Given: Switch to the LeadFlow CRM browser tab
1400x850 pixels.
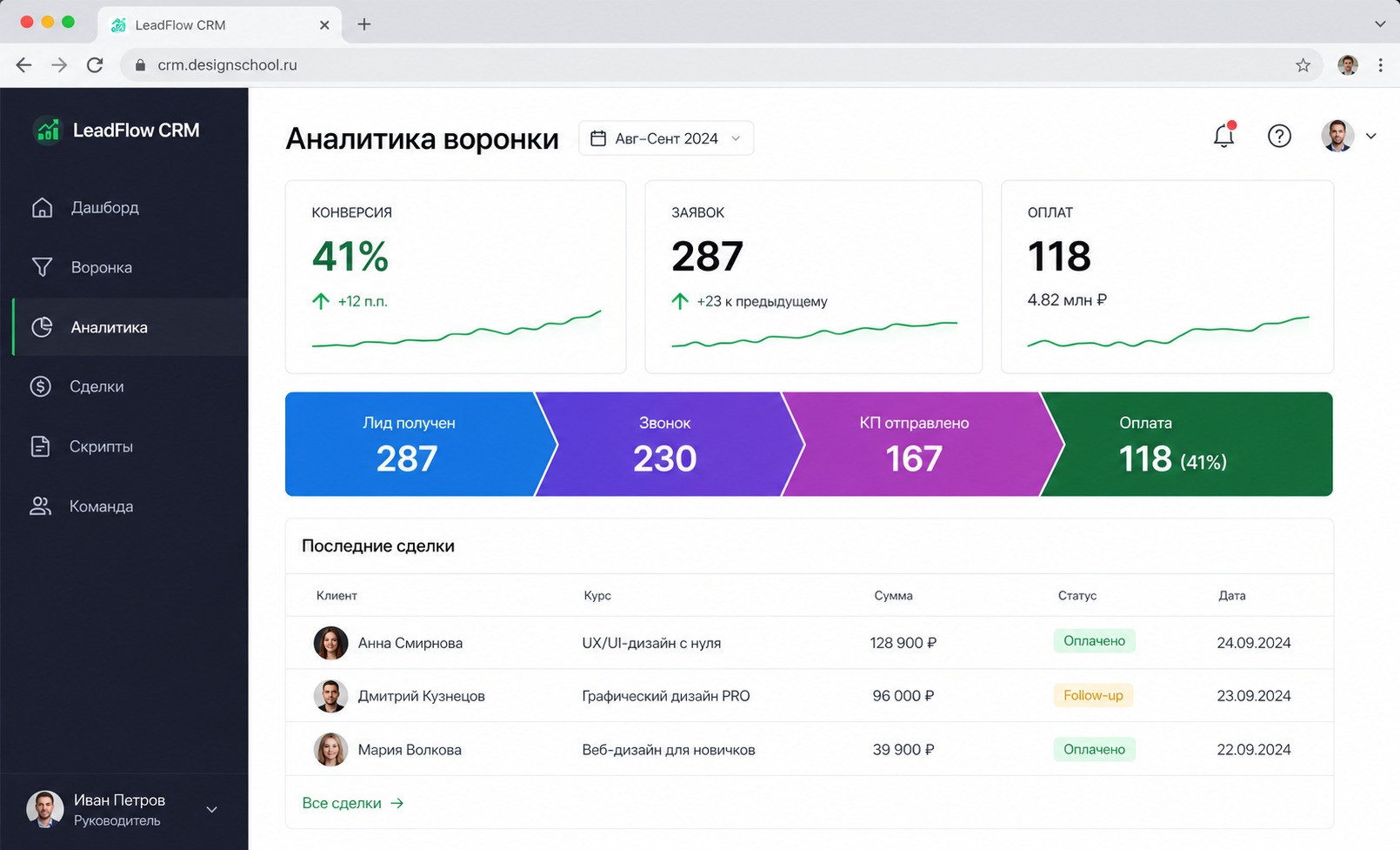Looking at the screenshot, I should 220,25.
